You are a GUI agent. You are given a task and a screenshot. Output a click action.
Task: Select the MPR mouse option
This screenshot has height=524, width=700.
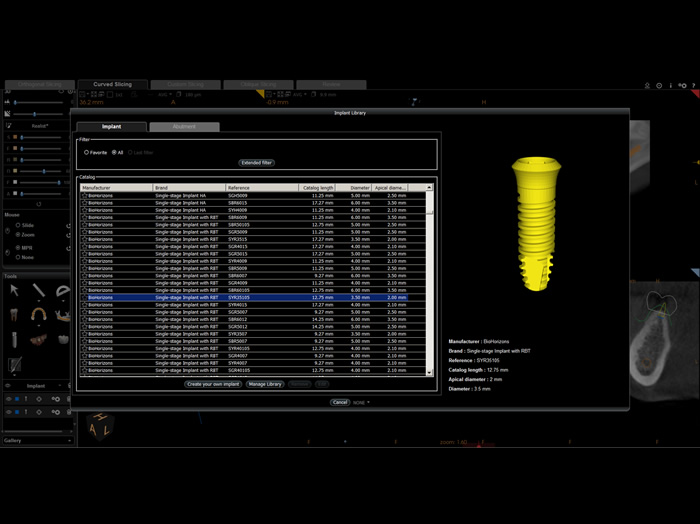[18, 248]
